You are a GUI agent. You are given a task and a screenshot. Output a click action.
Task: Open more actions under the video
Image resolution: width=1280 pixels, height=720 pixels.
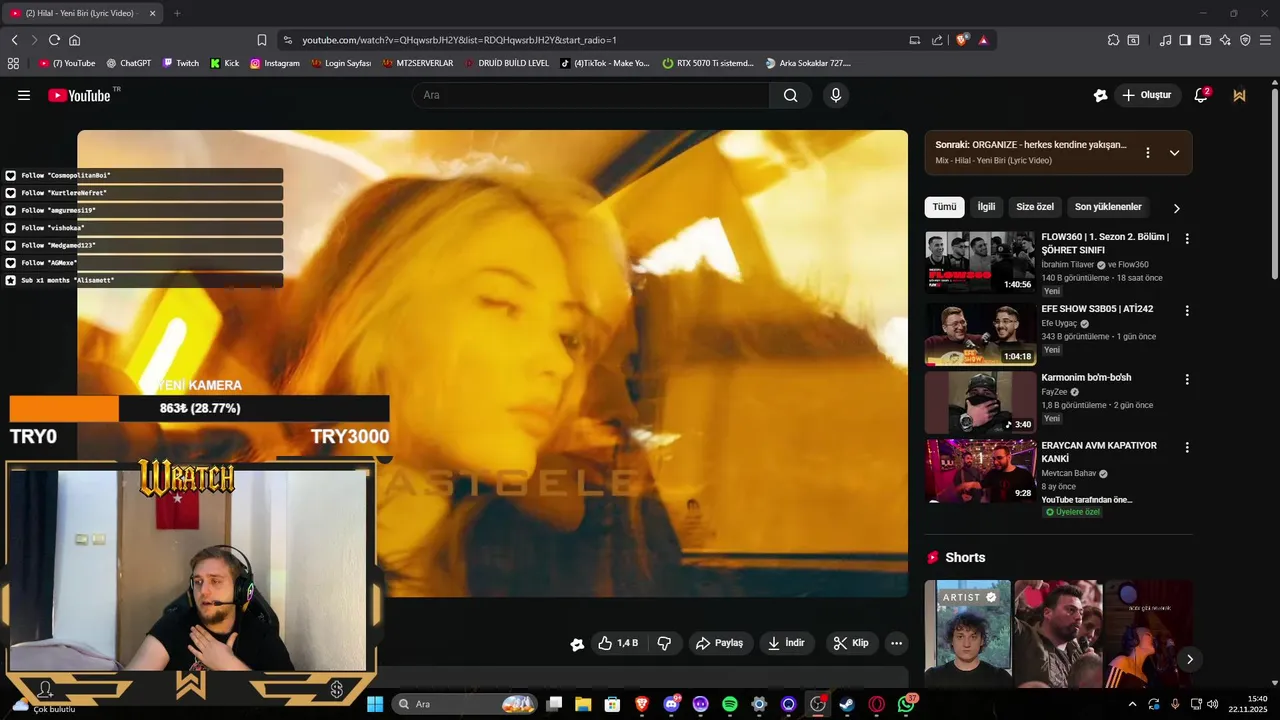pyautogui.click(x=897, y=643)
